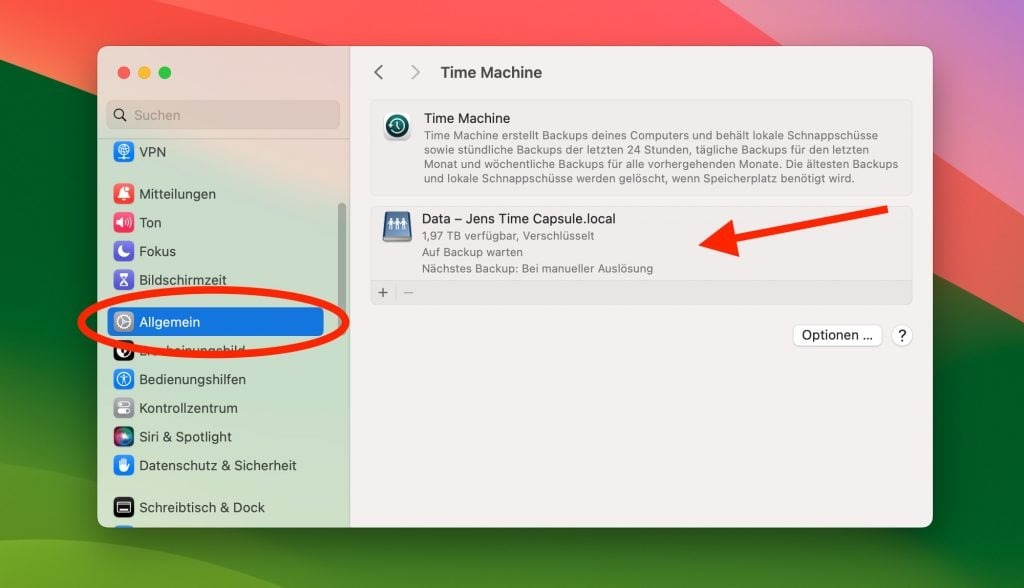Select Fokus in the sidebar
Viewport: 1024px width, 588px height.
(x=216, y=251)
